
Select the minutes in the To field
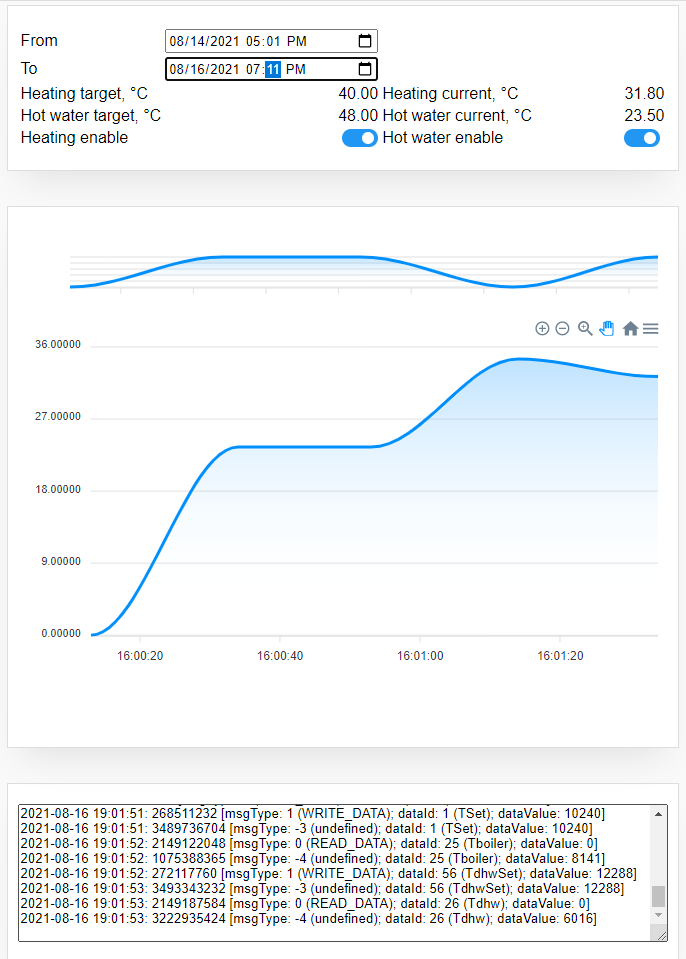click(x=273, y=69)
